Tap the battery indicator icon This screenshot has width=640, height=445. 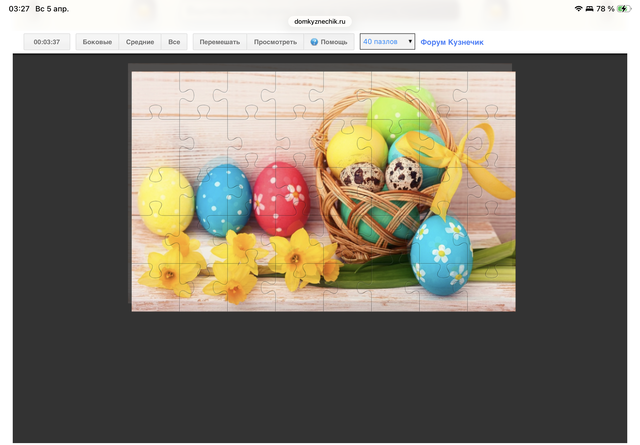pos(622,8)
